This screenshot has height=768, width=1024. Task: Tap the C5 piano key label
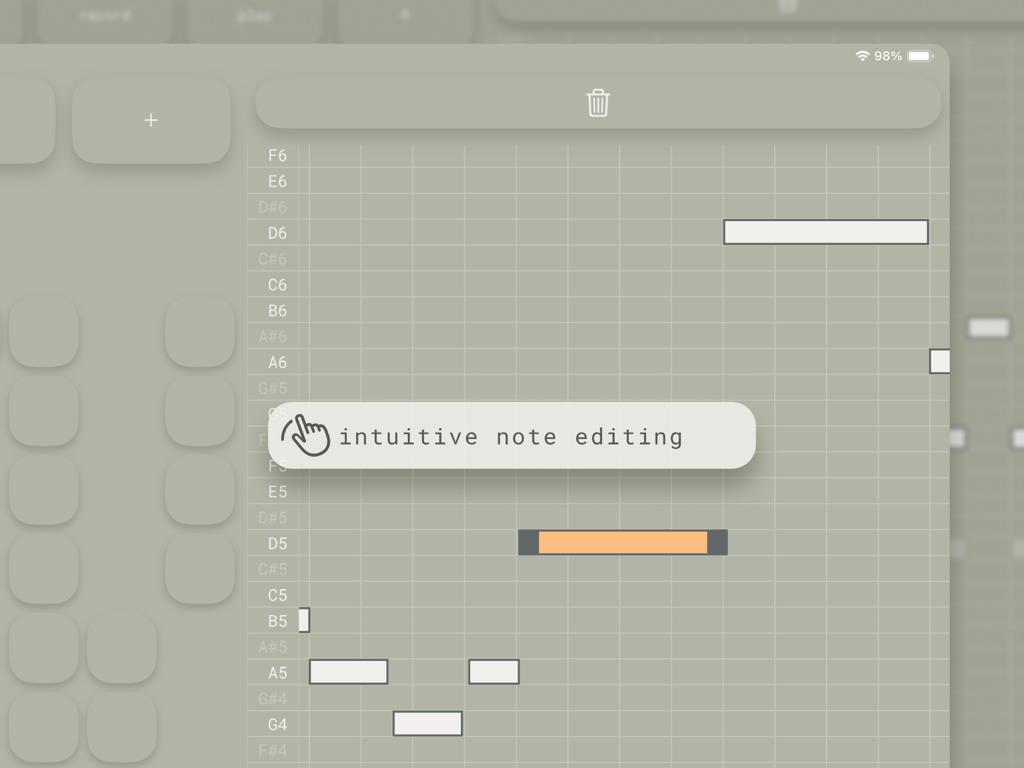(276, 595)
